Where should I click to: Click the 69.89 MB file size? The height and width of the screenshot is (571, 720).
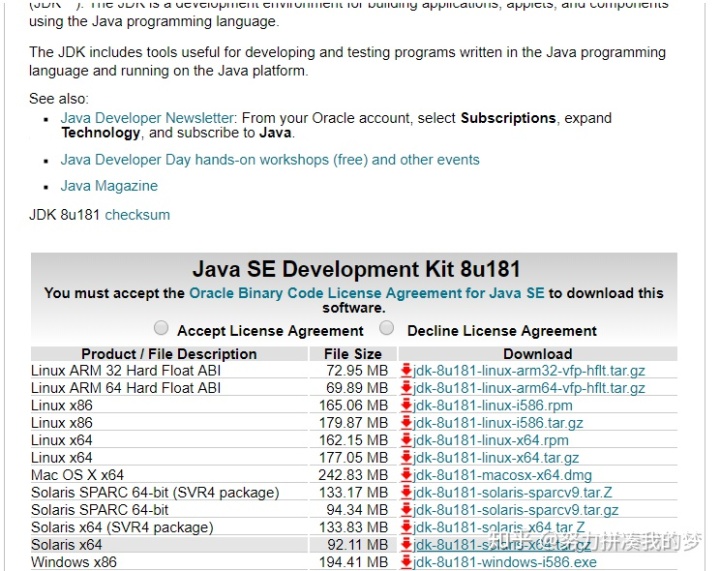tap(357, 388)
